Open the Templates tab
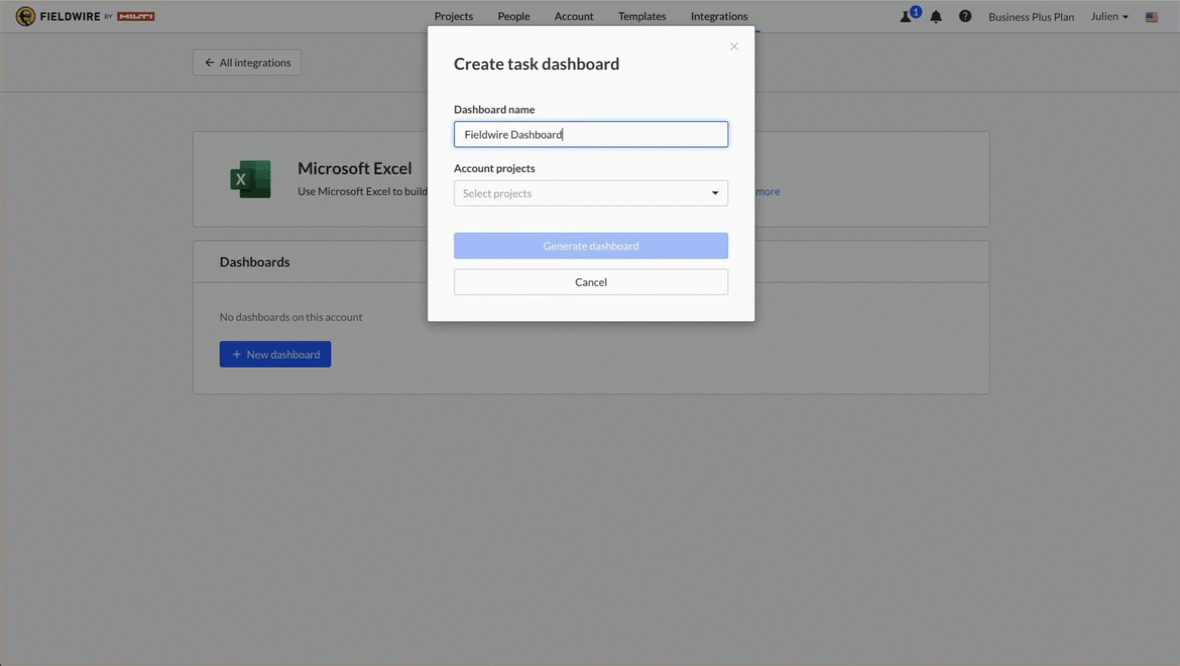The width and height of the screenshot is (1180, 666). (x=642, y=16)
